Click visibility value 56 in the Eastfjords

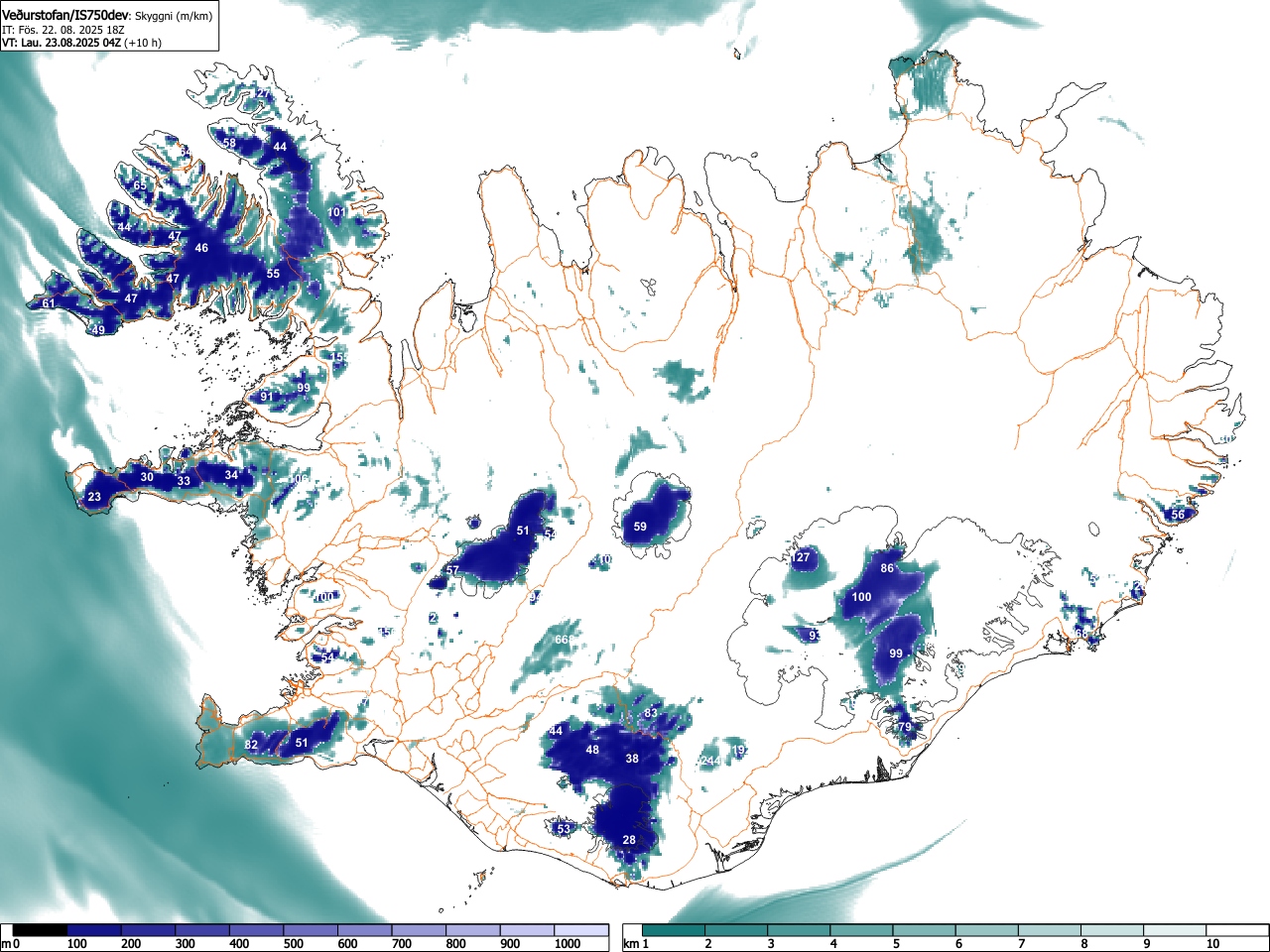(1178, 515)
